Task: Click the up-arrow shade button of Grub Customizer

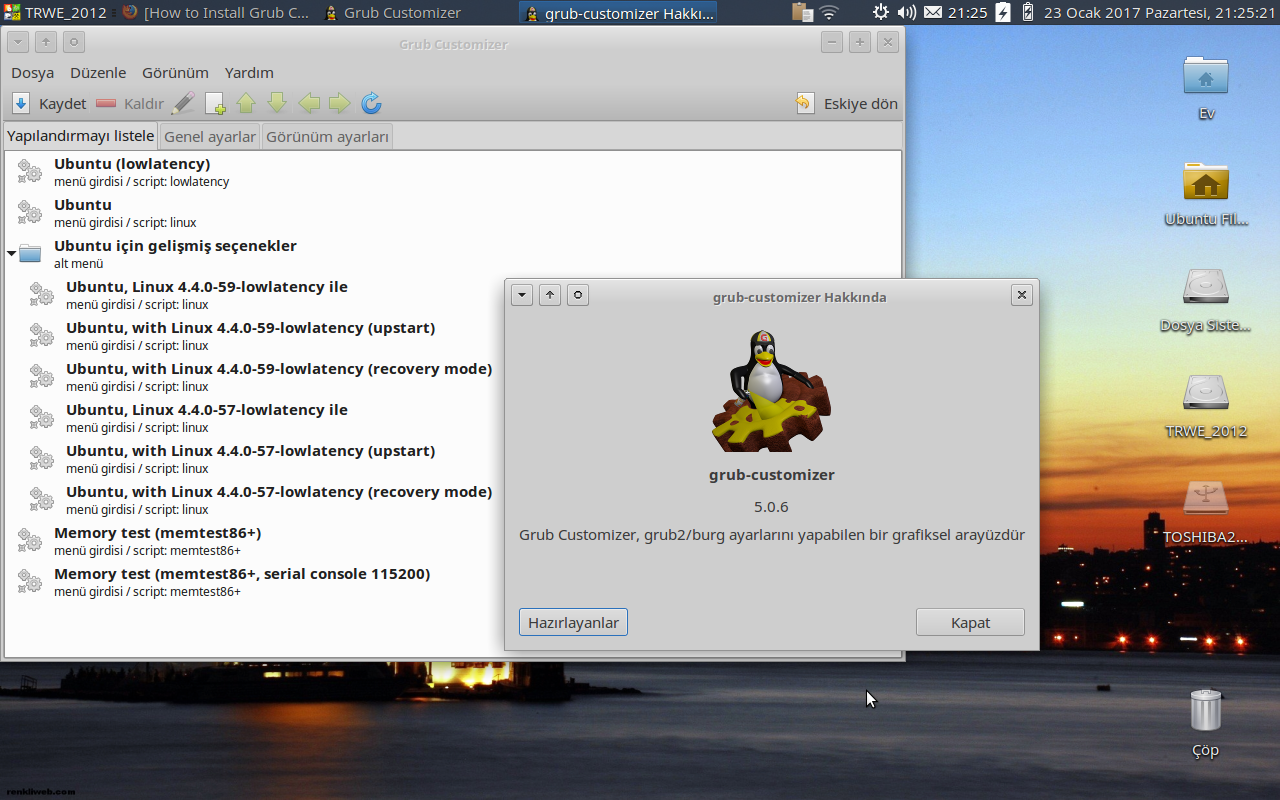Action: [x=46, y=42]
